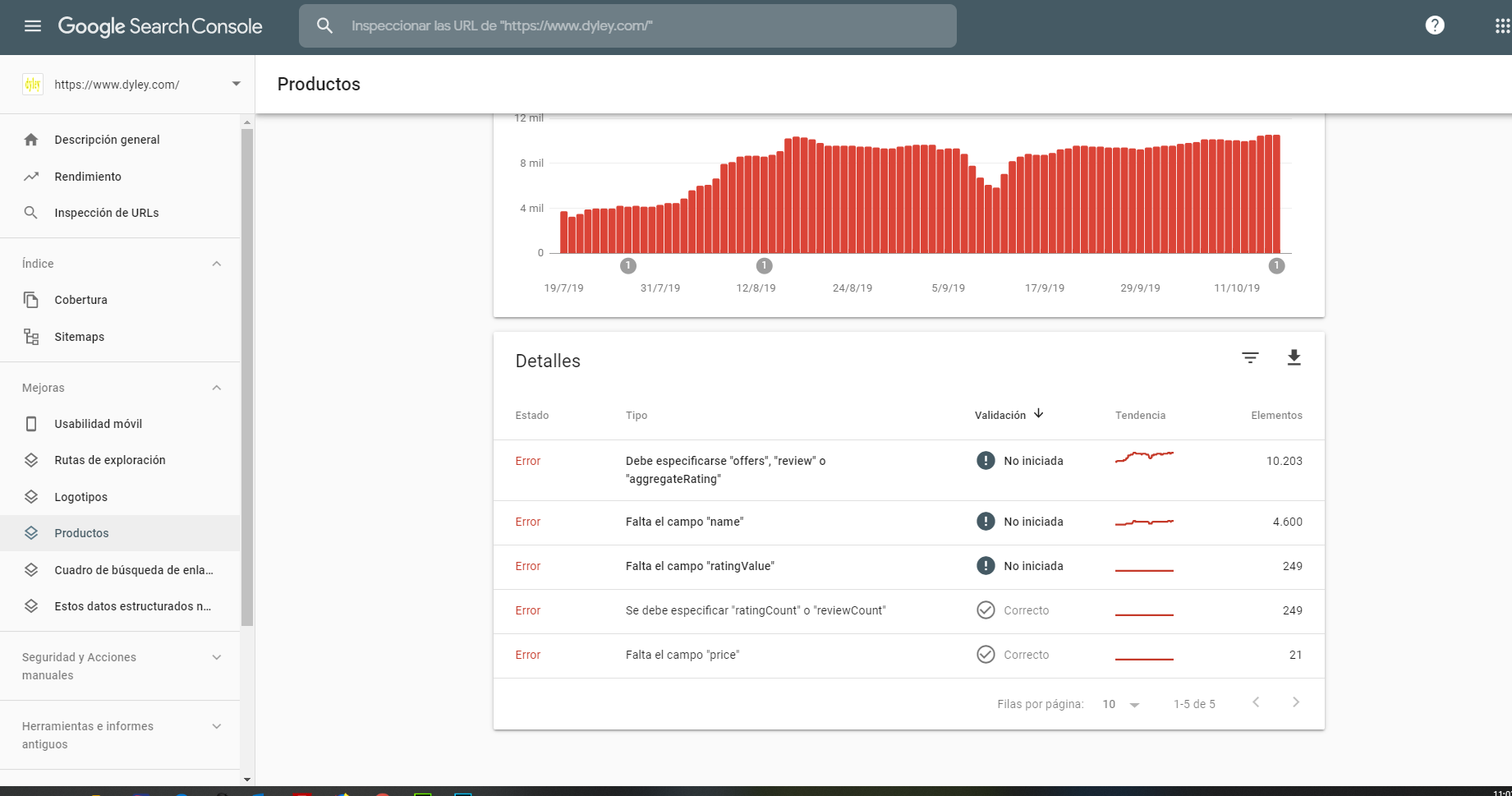
Task: Open the Falta el campo "price" error
Action: coord(908,656)
